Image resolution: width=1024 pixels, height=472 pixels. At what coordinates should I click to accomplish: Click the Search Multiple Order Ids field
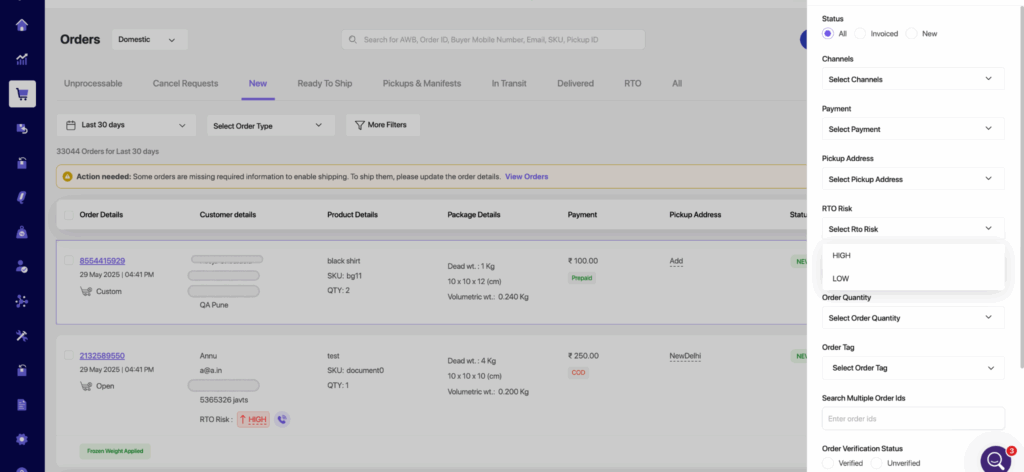[912, 419]
